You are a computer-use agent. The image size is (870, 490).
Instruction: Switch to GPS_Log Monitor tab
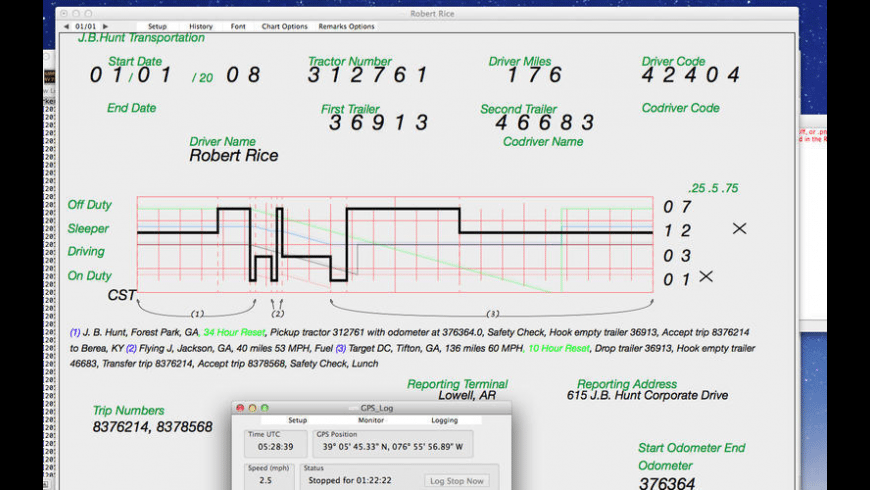371,420
